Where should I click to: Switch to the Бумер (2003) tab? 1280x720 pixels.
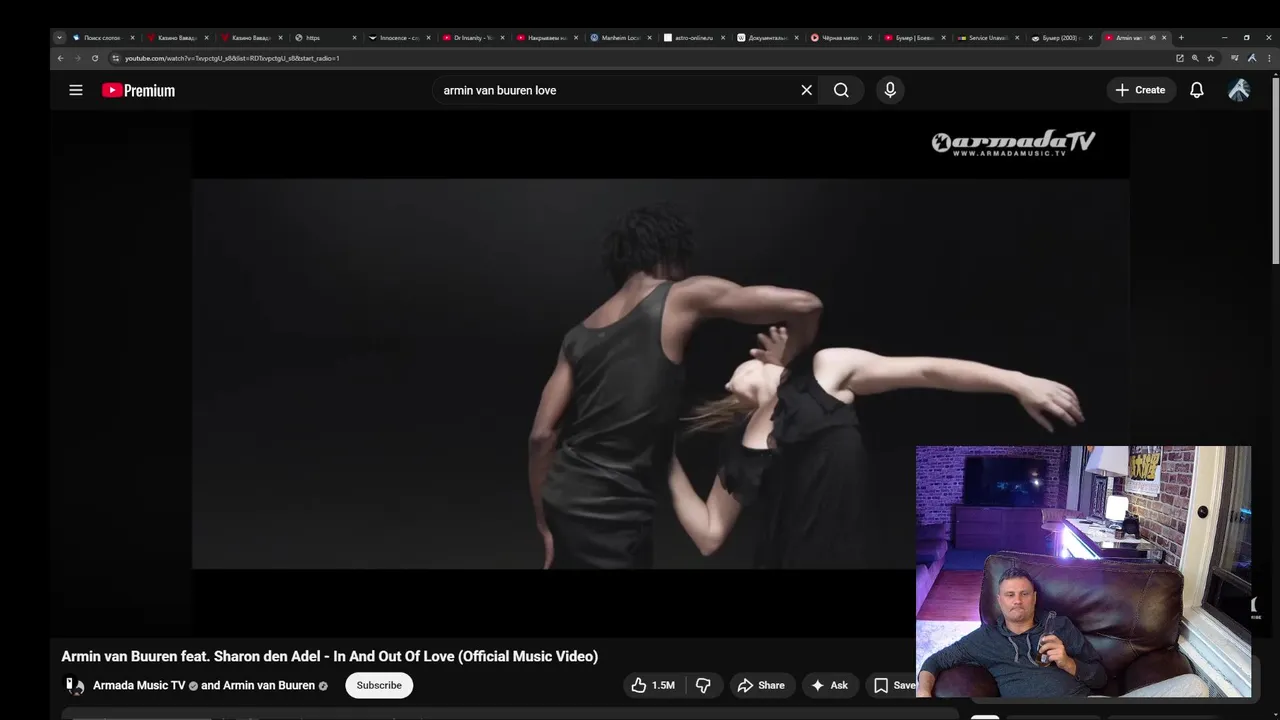1060,38
